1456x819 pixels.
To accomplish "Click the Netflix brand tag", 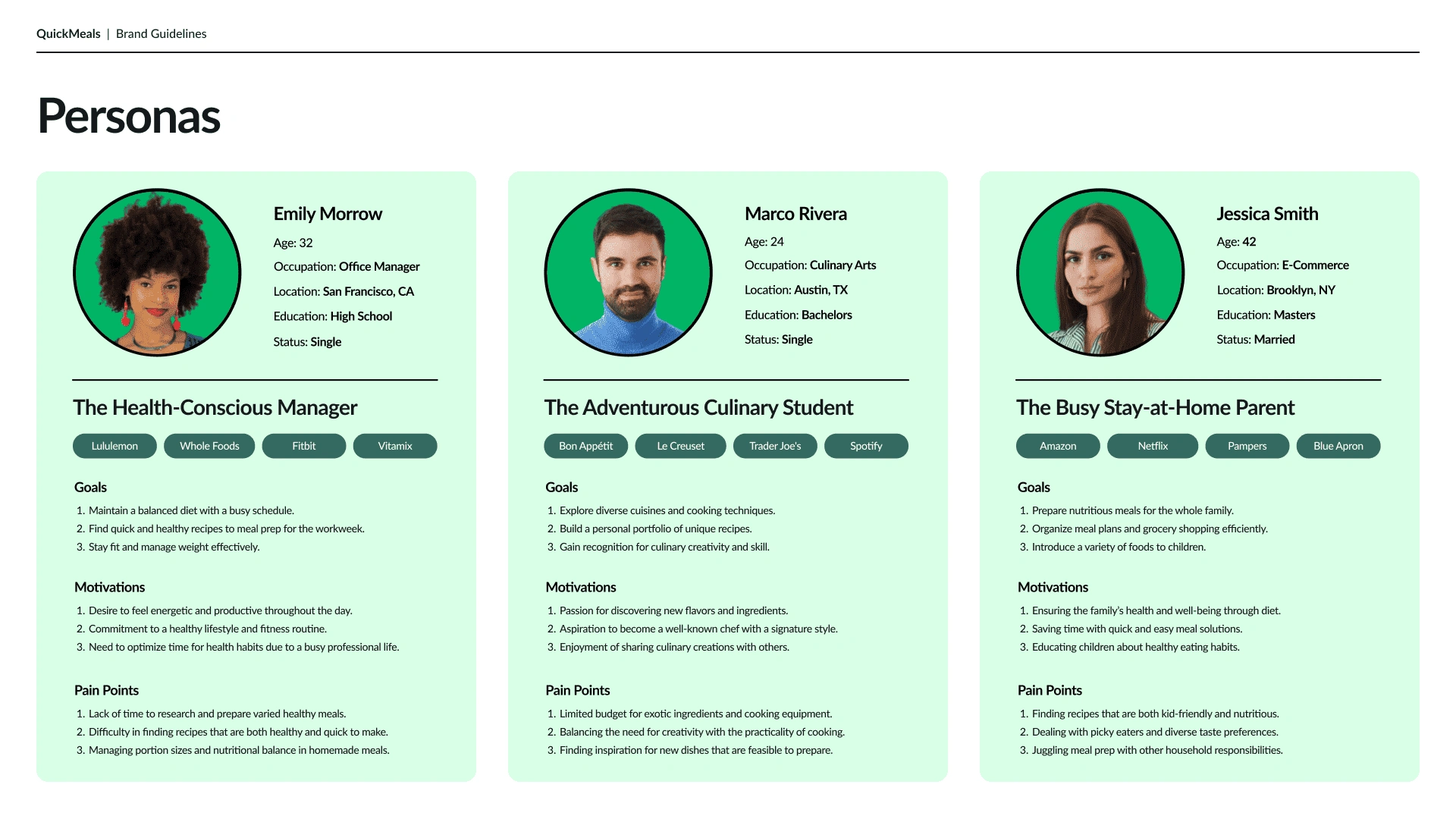I will [1152, 446].
